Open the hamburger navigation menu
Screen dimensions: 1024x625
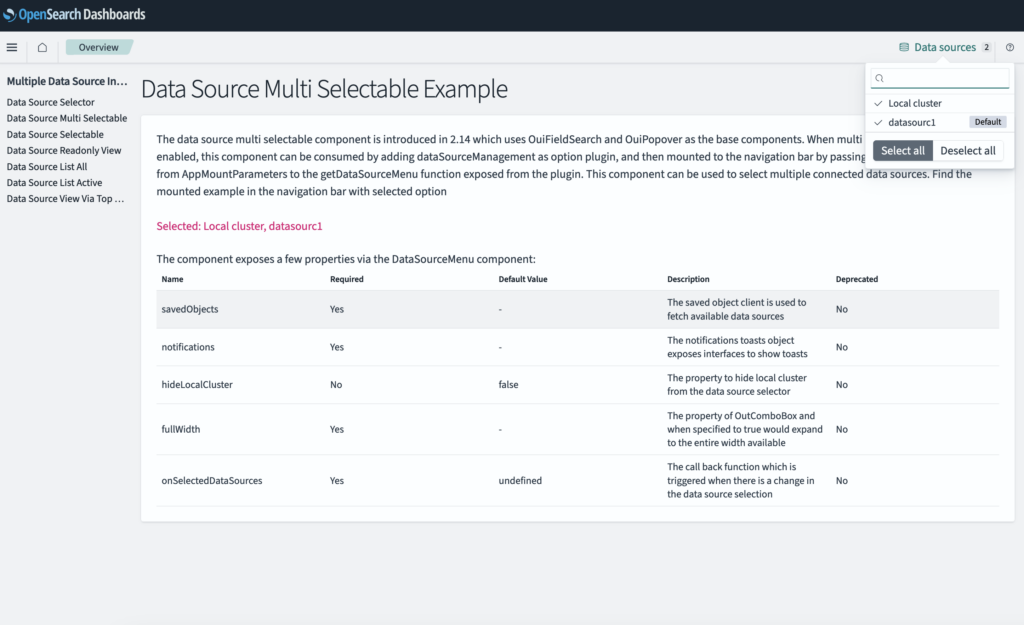[12, 47]
